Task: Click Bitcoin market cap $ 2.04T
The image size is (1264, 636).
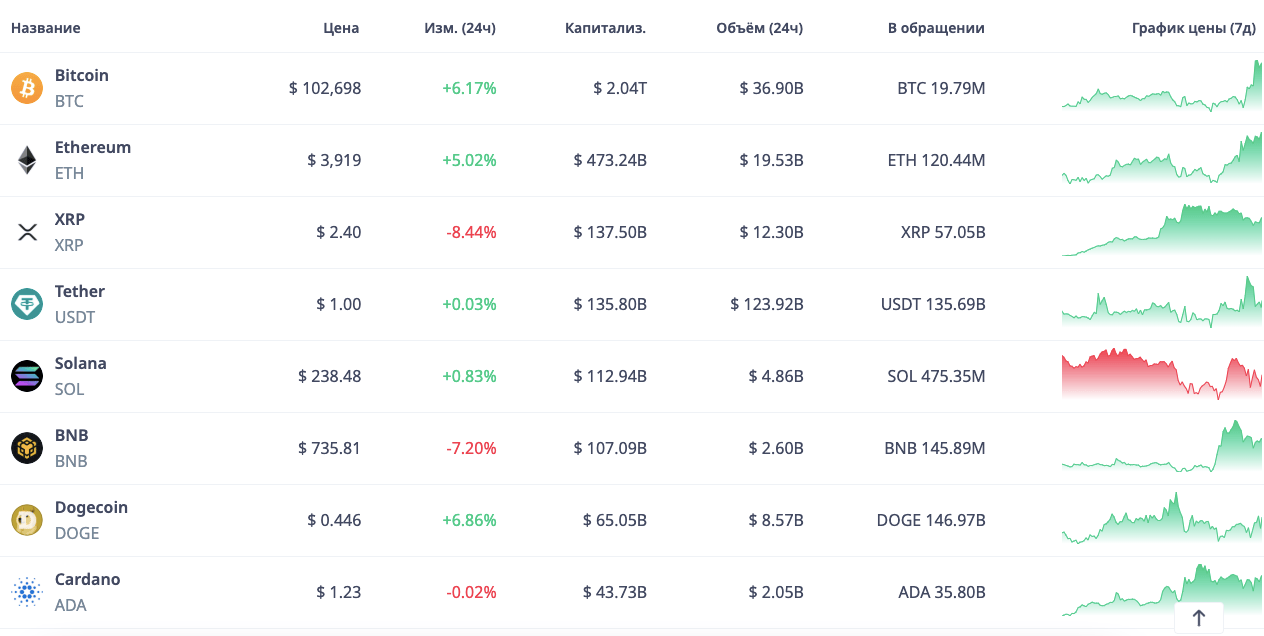Action: (x=620, y=88)
